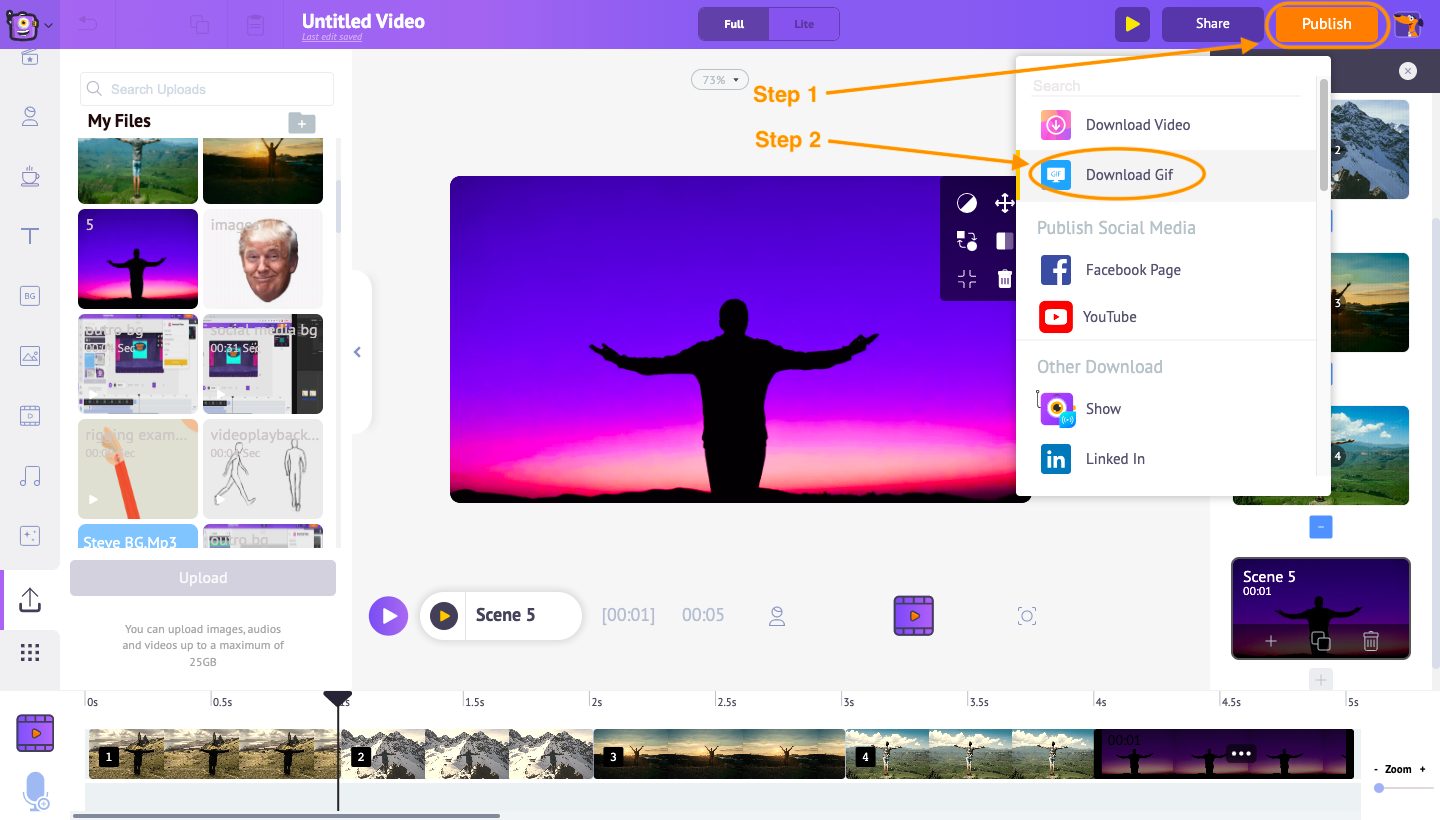Switch to Full mode

point(734,24)
